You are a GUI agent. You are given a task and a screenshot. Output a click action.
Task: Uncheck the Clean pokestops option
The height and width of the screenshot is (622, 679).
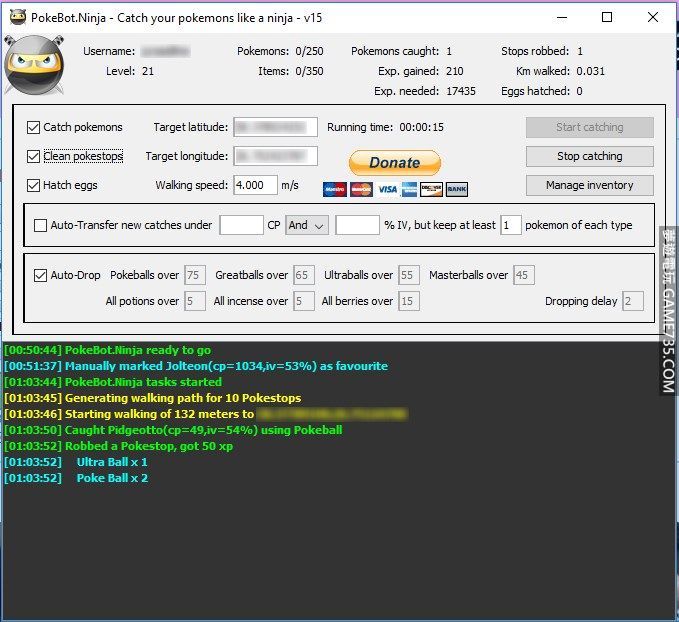coord(34,156)
